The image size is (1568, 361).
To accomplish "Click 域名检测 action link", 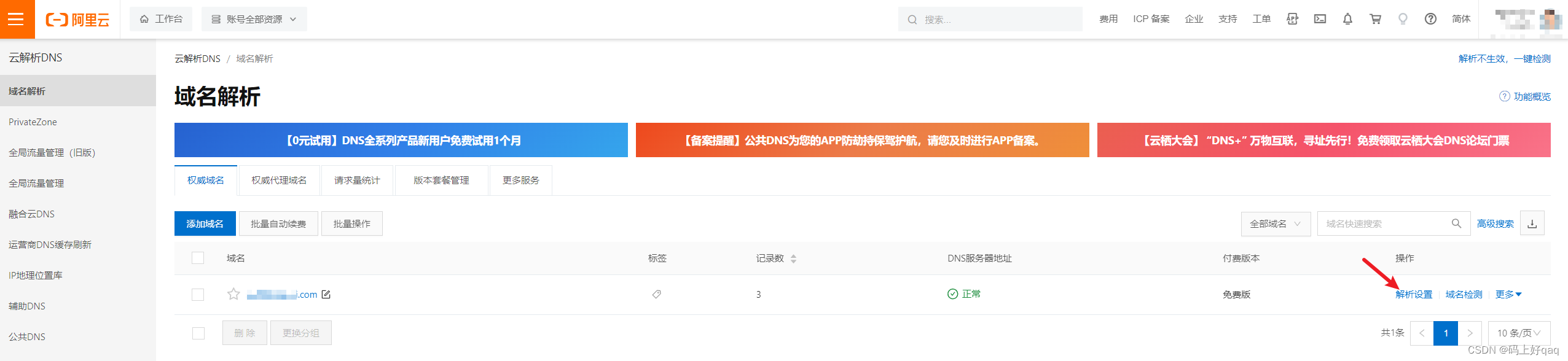I will point(1464,294).
